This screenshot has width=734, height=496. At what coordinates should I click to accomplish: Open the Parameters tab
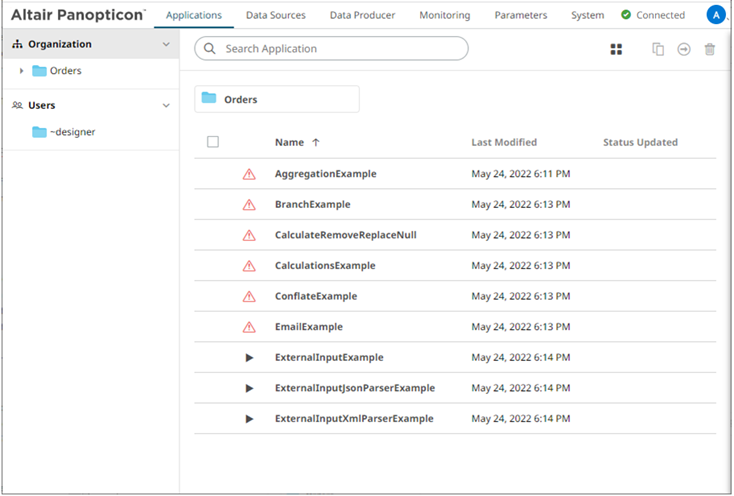click(520, 16)
